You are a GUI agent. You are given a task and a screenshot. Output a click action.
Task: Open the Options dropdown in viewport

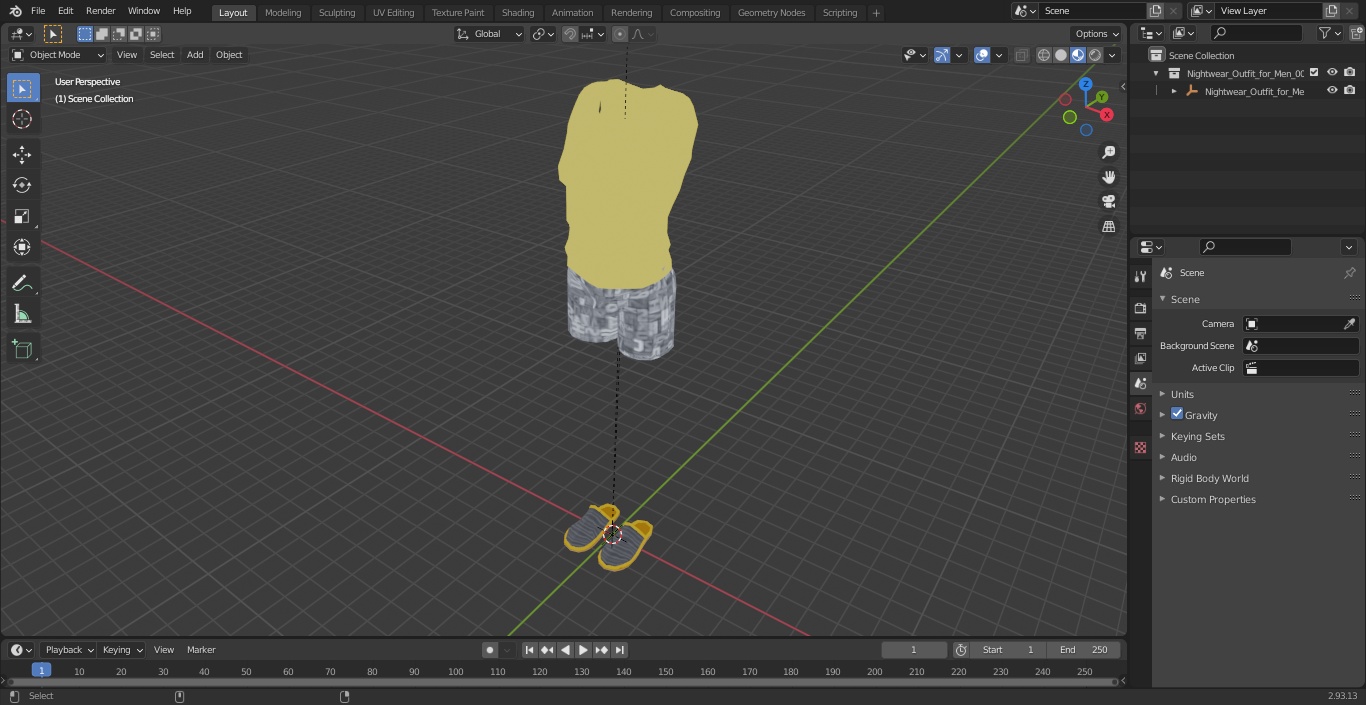(1098, 34)
